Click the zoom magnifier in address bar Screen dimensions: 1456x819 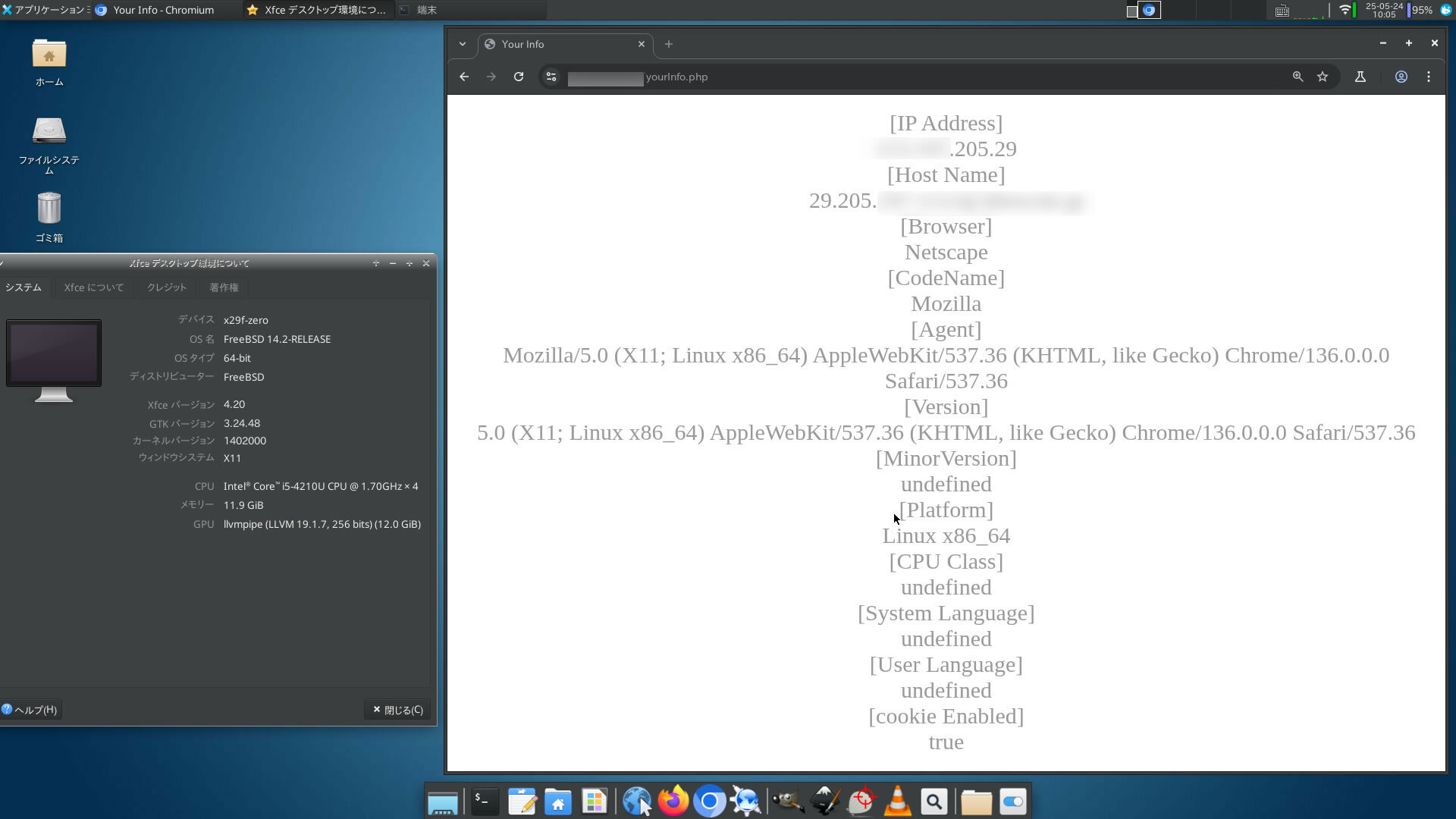point(1298,77)
